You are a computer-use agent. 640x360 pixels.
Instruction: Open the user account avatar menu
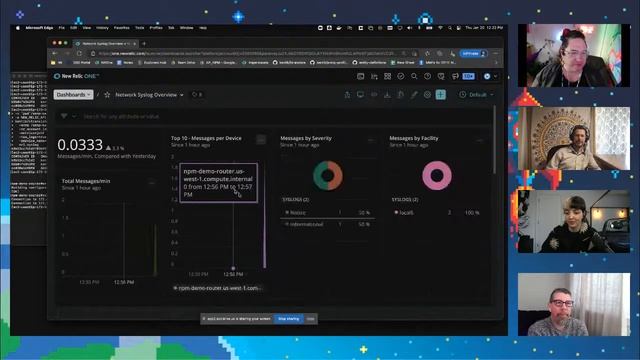pyautogui.click(x=490, y=76)
